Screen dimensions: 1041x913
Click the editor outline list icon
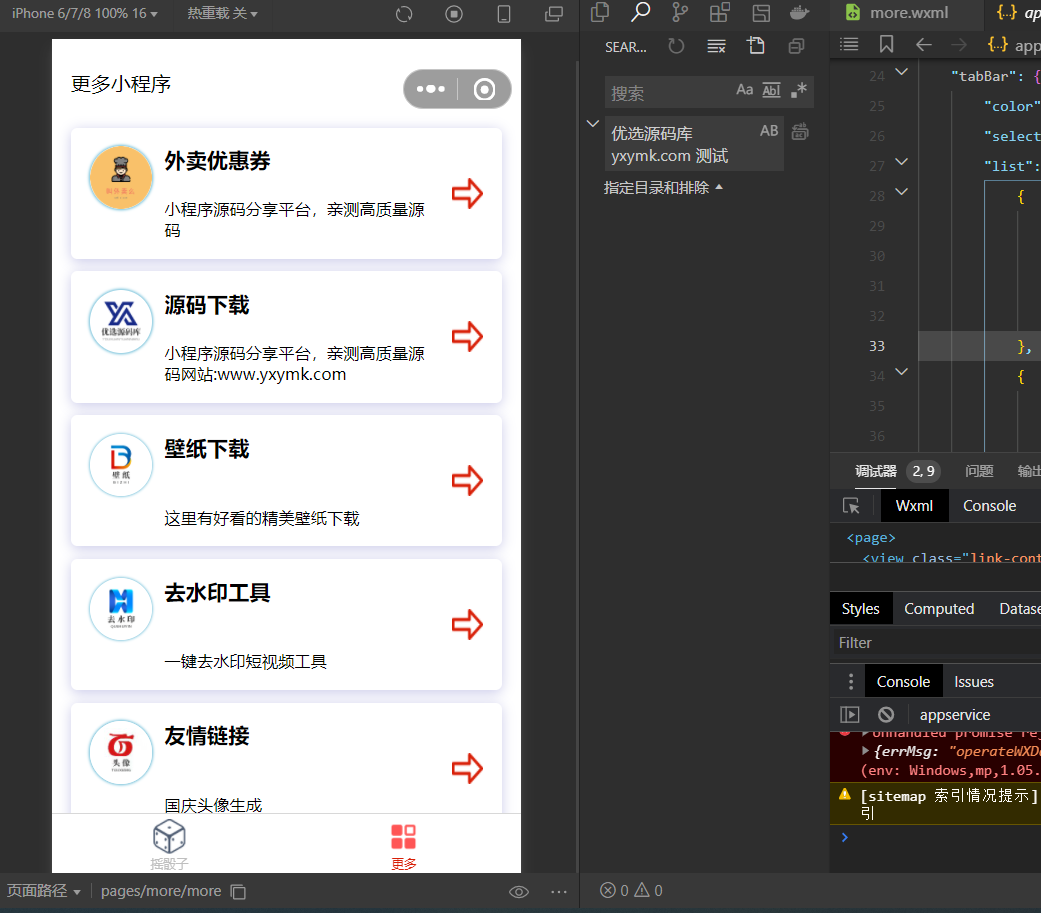pos(849,44)
